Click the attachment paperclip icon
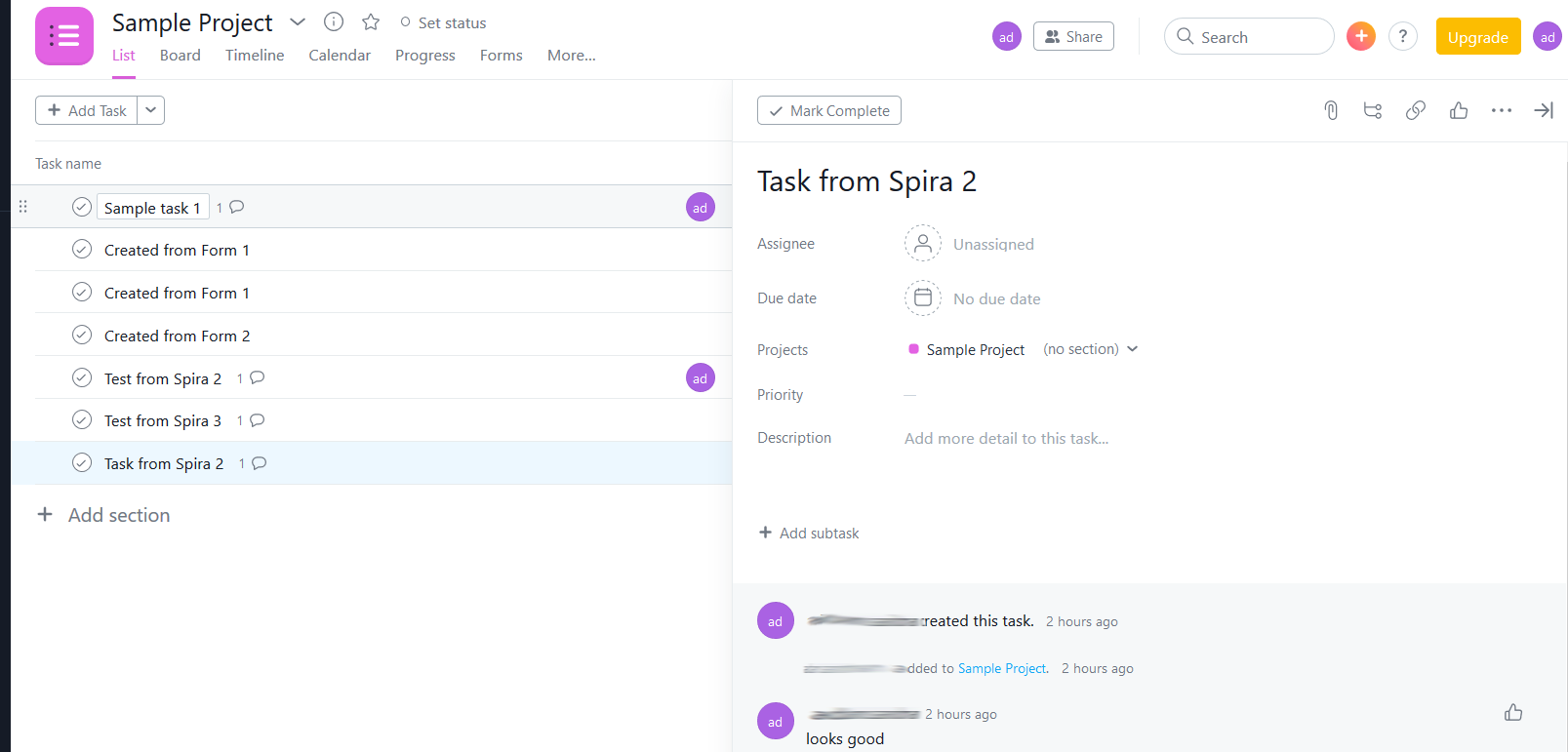The width and height of the screenshot is (1568, 752). point(1331,110)
